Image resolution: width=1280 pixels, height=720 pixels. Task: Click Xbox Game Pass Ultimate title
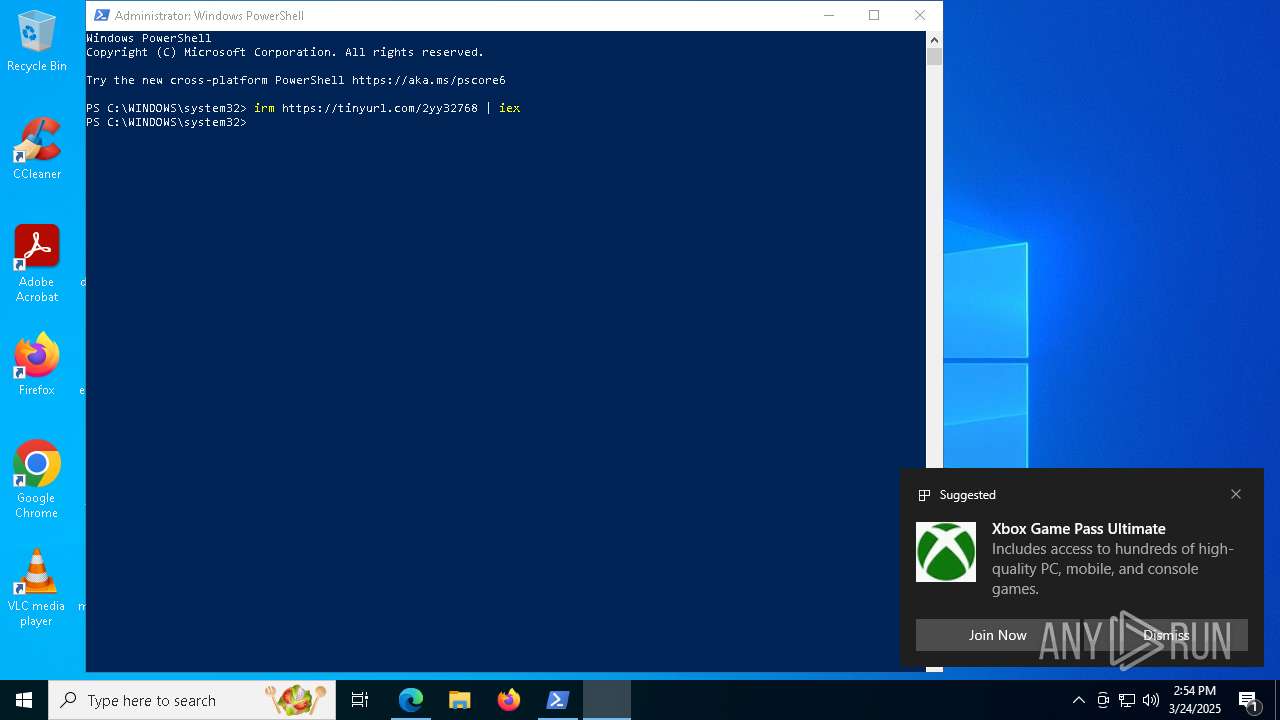point(1079,528)
